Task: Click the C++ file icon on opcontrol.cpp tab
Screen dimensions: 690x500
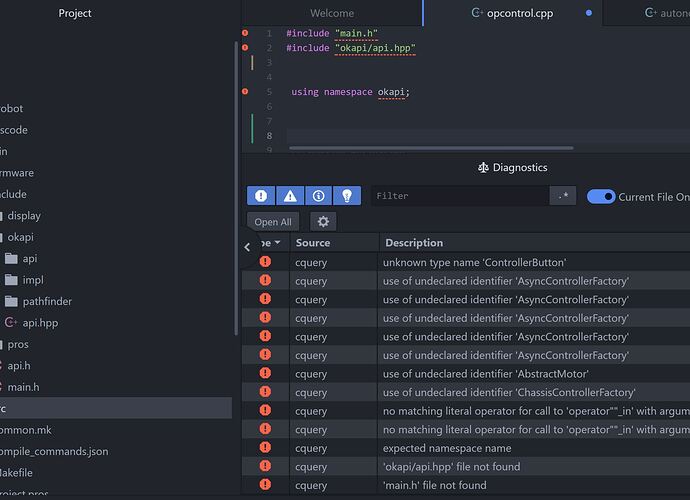Action: [477, 13]
